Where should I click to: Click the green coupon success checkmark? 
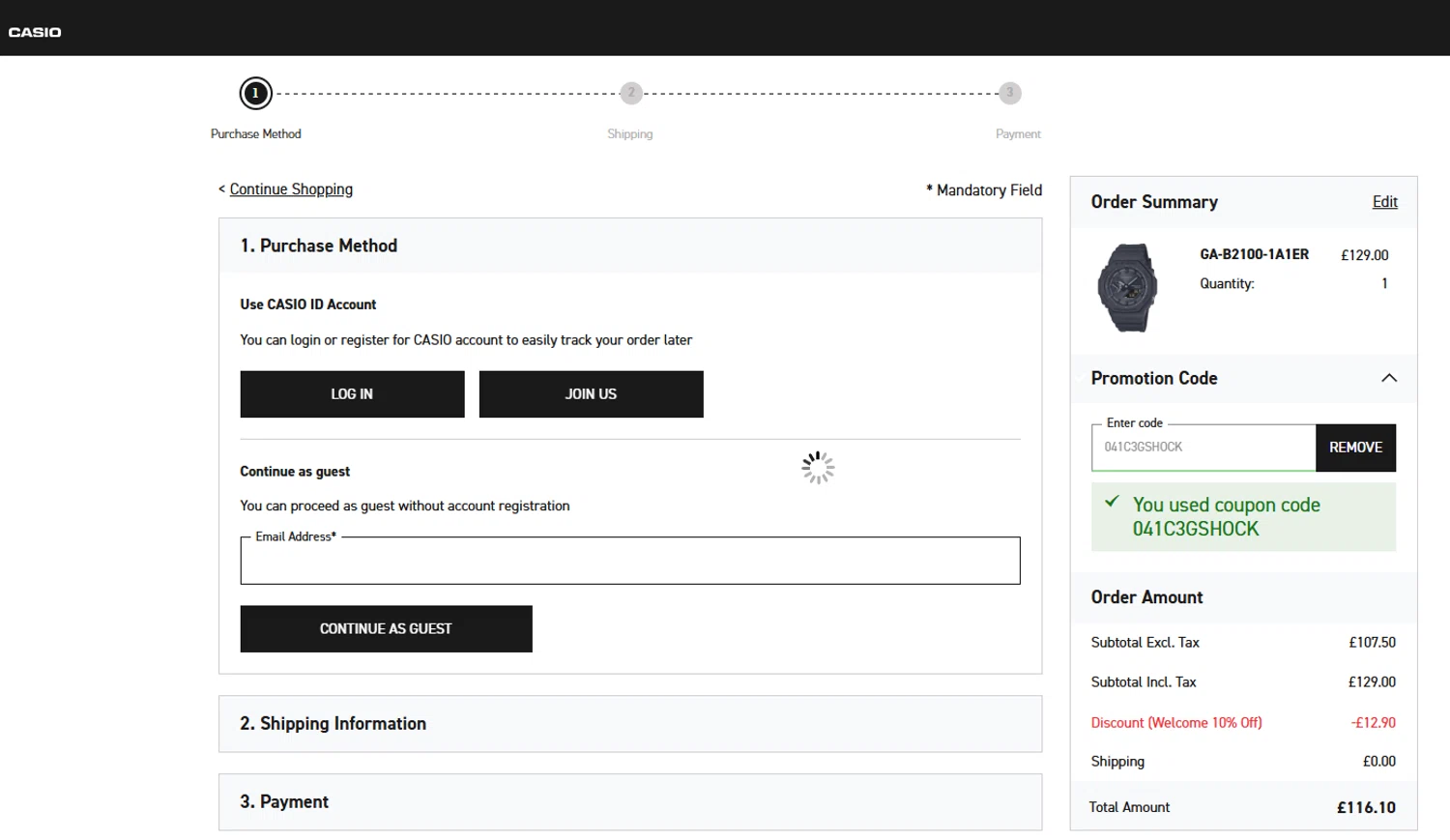[x=1112, y=502]
